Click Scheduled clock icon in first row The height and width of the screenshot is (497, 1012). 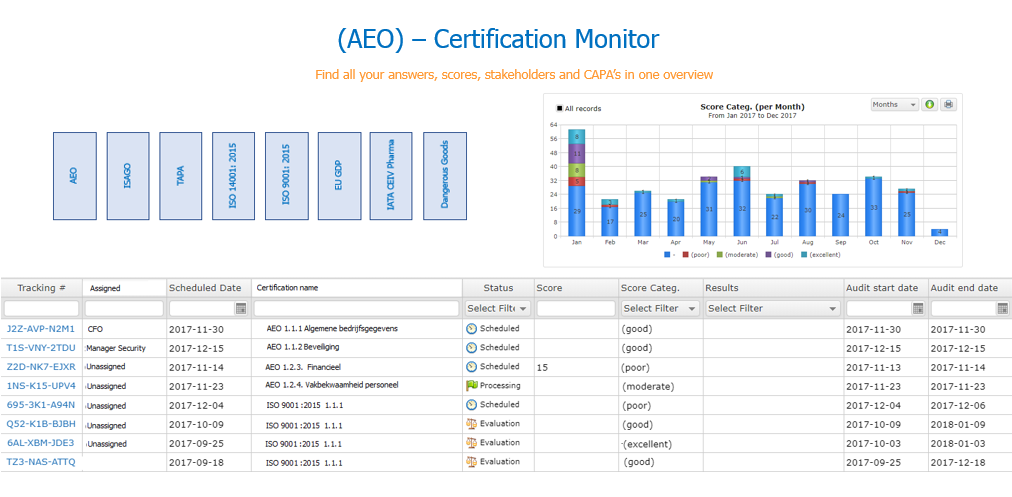pyautogui.click(x=472, y=328)
